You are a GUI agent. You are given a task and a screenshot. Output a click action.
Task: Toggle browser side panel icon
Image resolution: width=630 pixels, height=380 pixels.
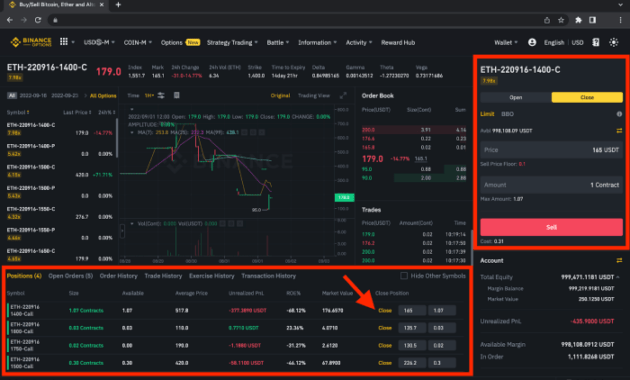[593, 20]
